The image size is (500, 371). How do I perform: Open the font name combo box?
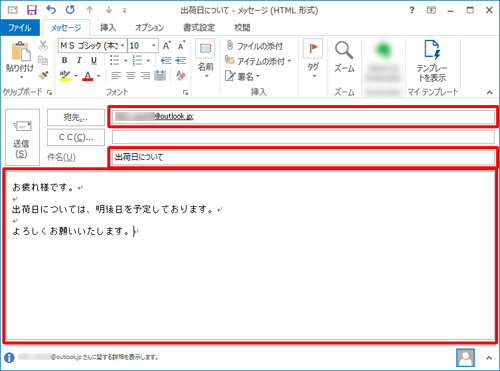point(92,45)
